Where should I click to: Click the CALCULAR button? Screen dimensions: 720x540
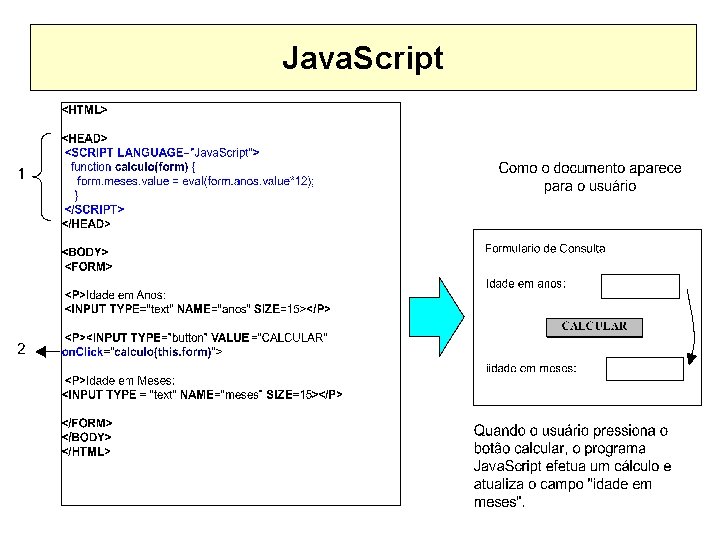pos(594,327)
